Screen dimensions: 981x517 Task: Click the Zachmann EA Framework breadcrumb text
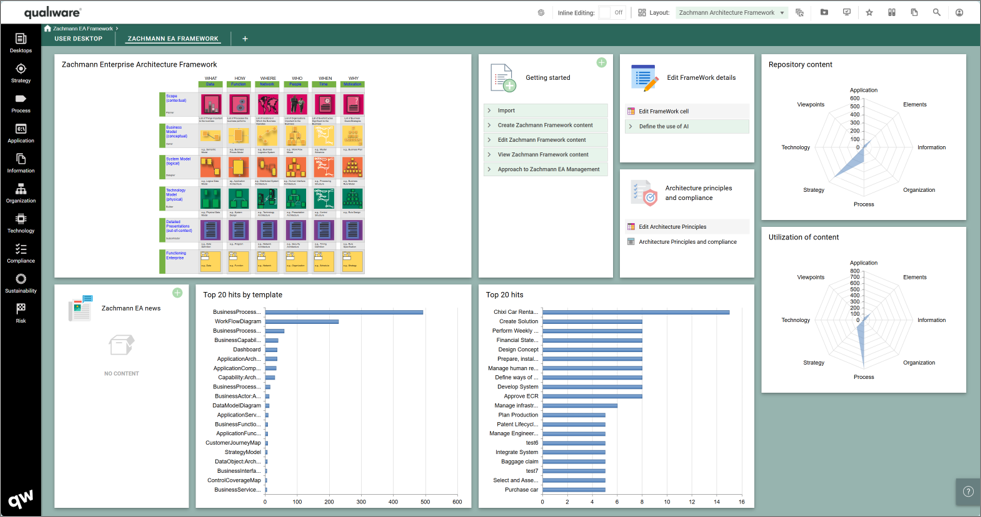pyautogui.click(x=83, y=29)
